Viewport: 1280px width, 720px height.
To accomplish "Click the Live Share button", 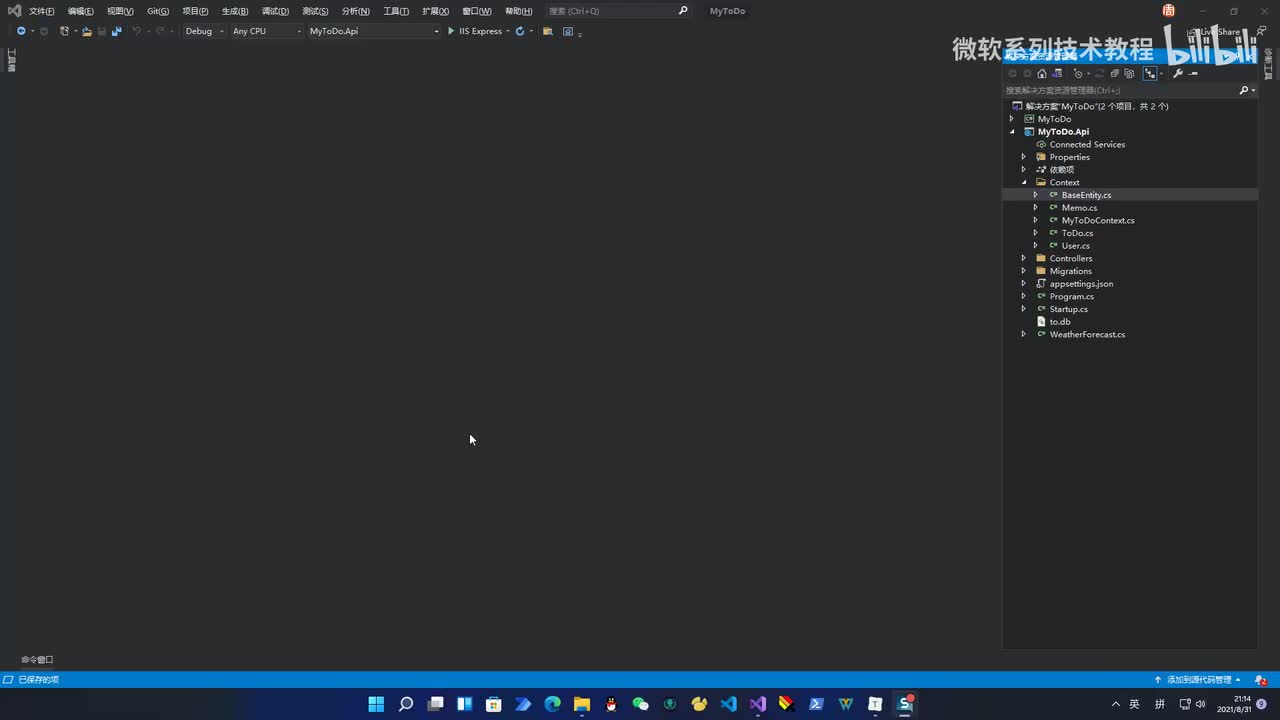I will pos(1214,32).
